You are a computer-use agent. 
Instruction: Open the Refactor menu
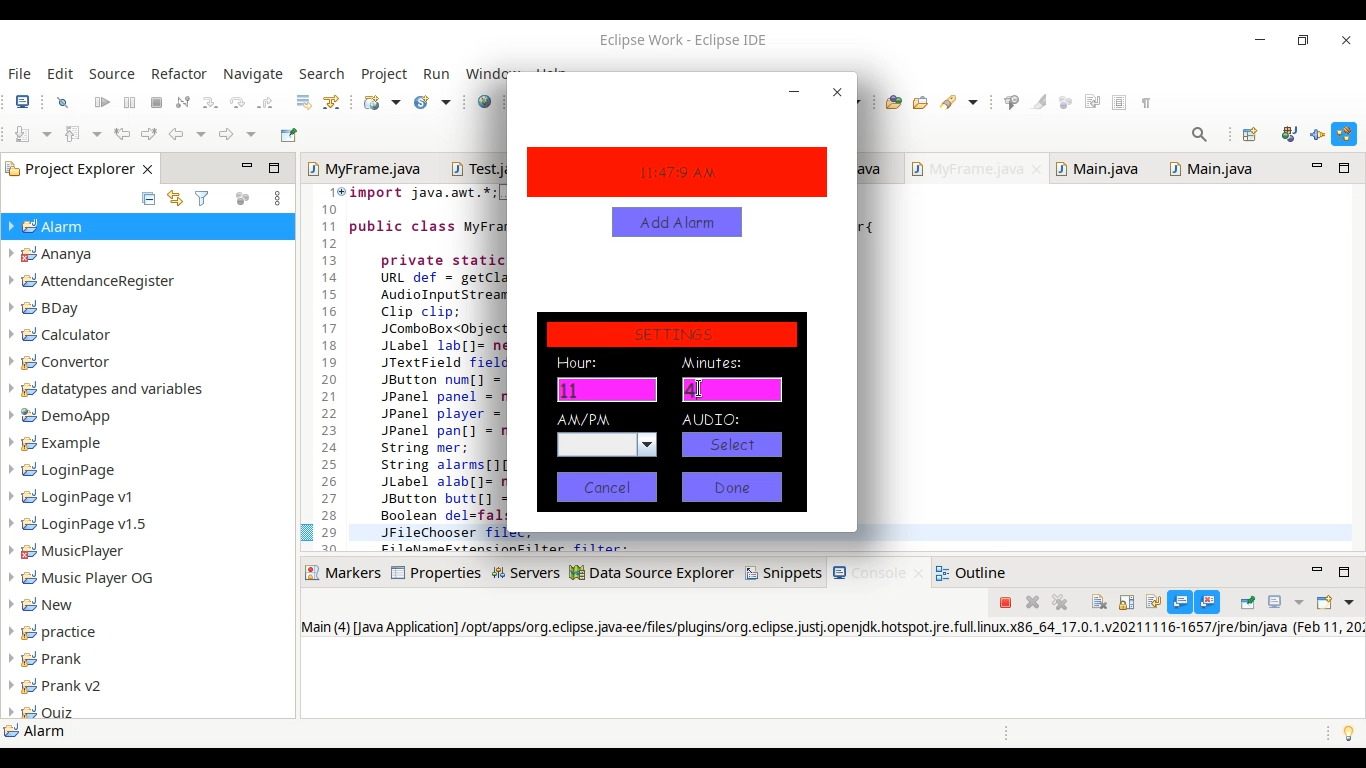click(x=179, y=74)
